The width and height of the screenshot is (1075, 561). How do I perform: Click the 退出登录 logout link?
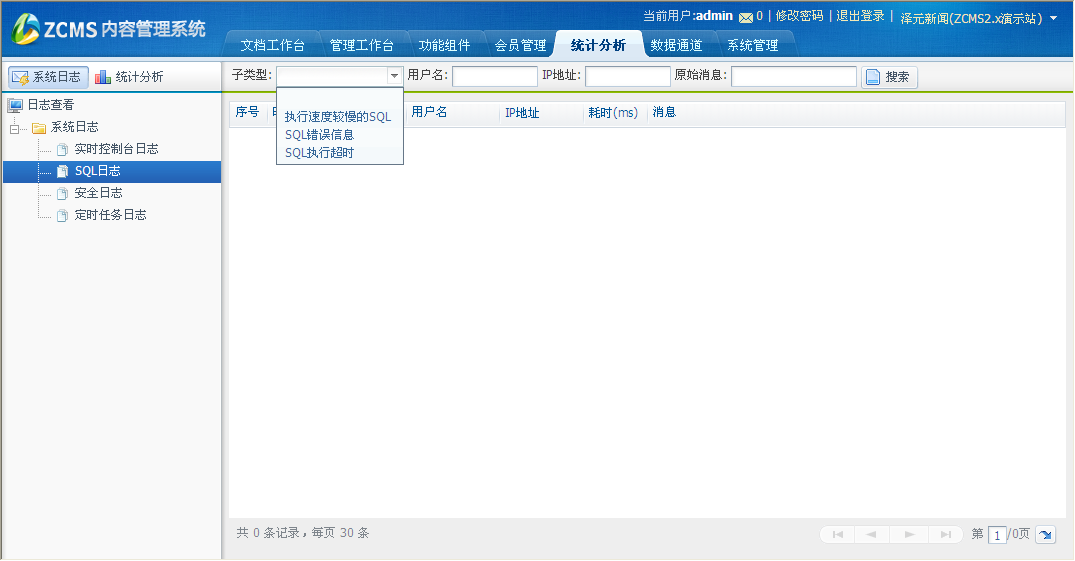tap(860, 16)
